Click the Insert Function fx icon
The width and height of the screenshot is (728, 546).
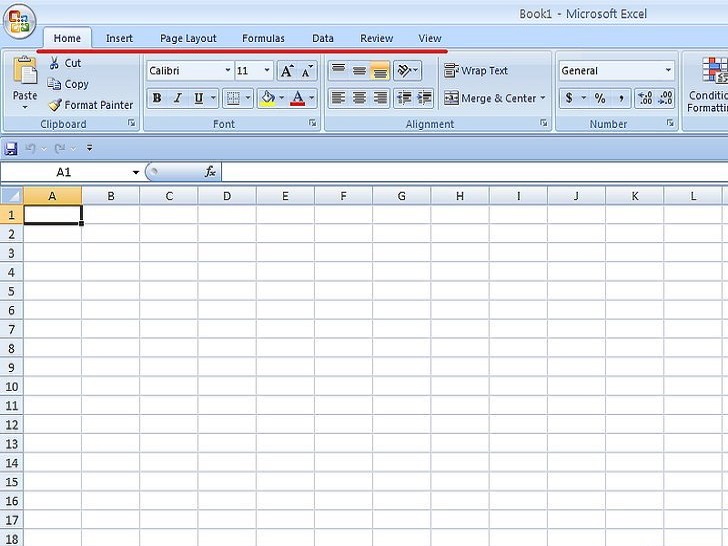pyautogui.click(x=210, y=172)
